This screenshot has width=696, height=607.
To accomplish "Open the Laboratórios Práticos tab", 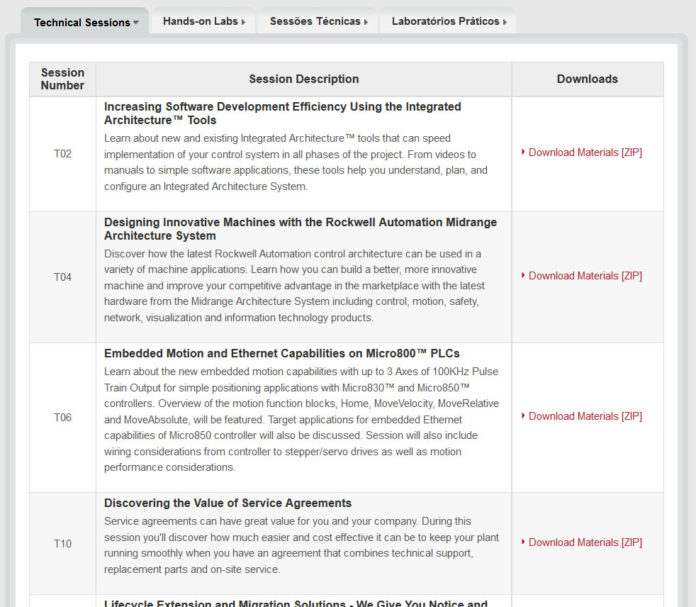I will tap(448, 21).
